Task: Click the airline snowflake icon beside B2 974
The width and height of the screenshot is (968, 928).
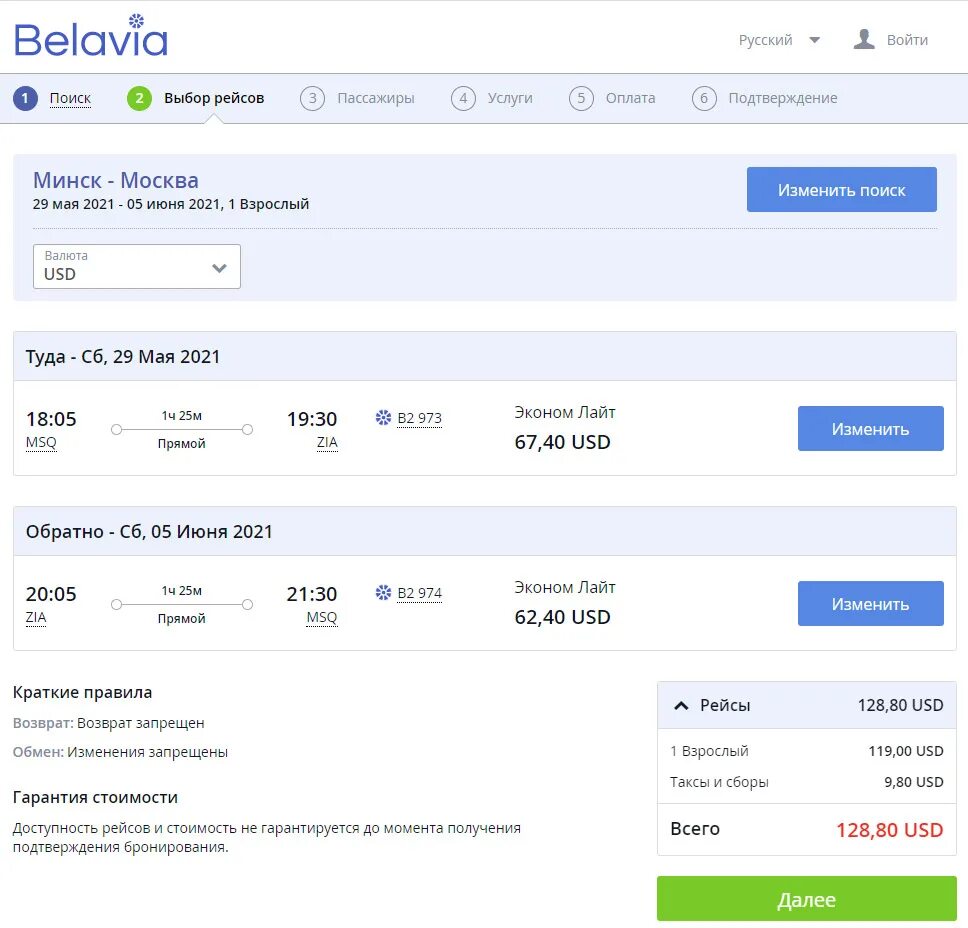Action: 383,593
